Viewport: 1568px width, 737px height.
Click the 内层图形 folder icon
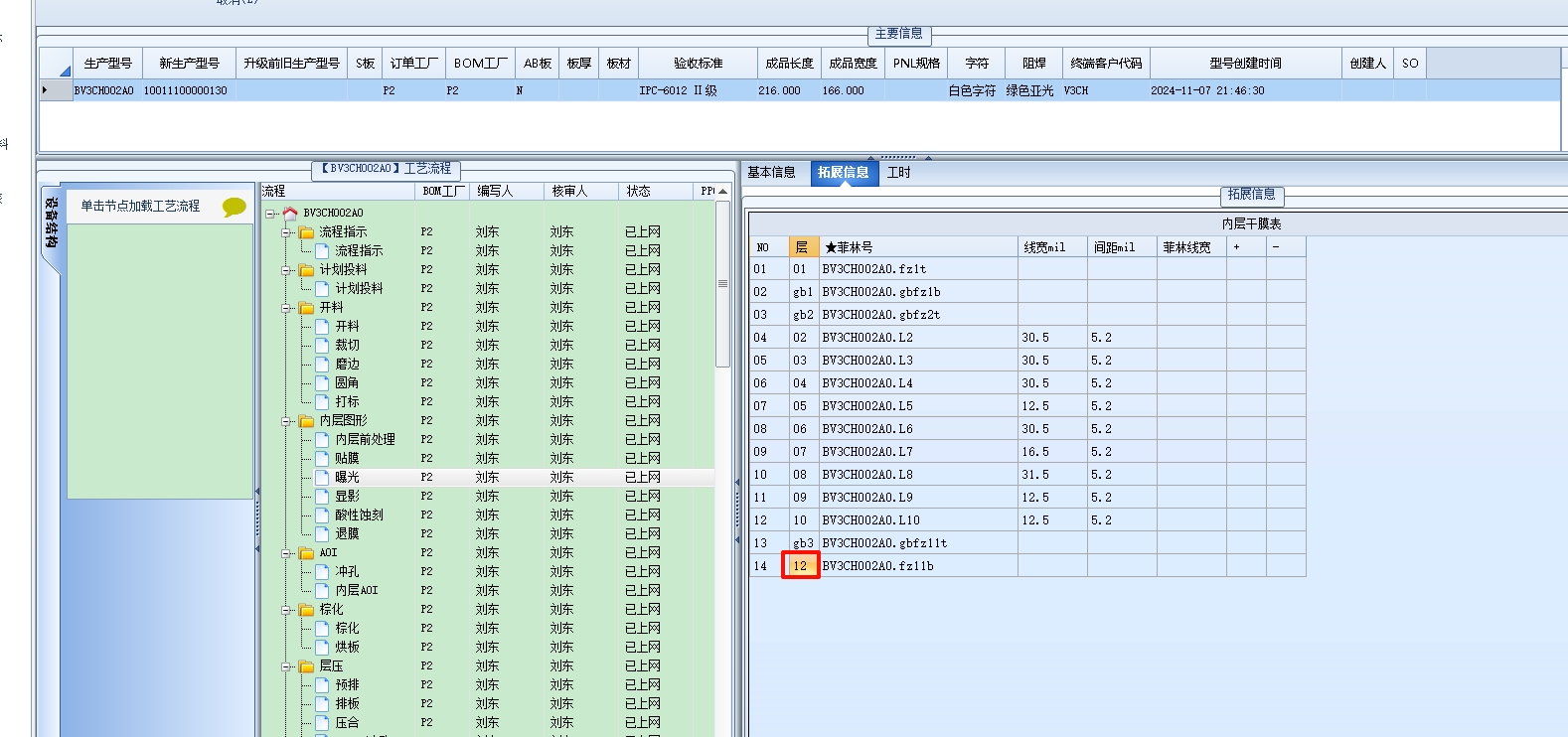point(306,420)
